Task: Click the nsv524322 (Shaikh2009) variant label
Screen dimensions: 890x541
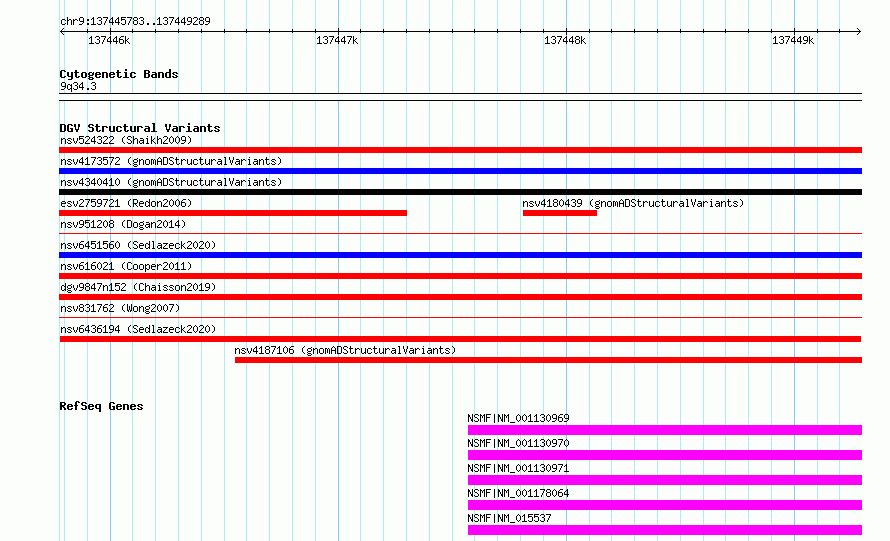Action: click(x=126, y=140)
